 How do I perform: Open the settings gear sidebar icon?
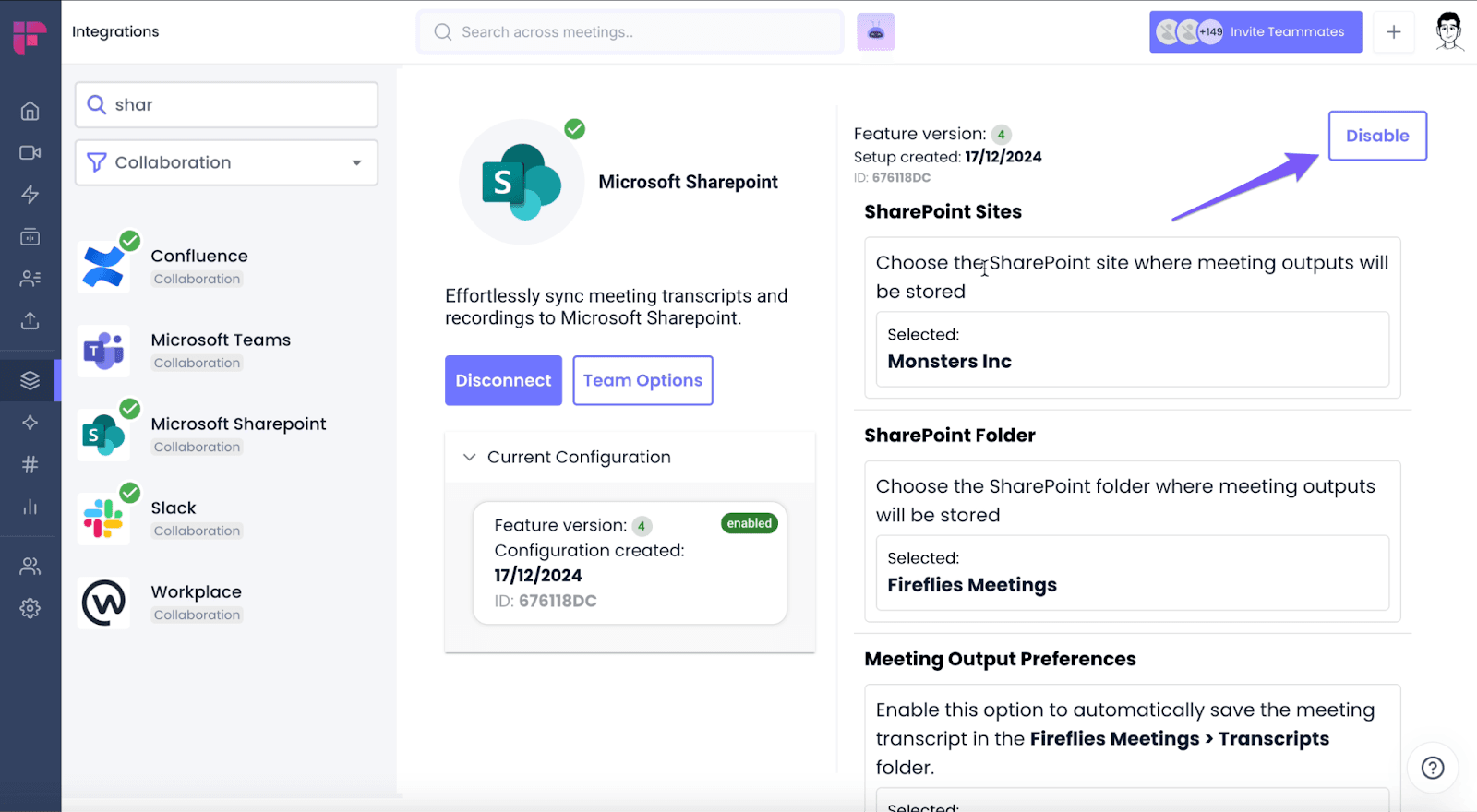click(x=30, y=608)
